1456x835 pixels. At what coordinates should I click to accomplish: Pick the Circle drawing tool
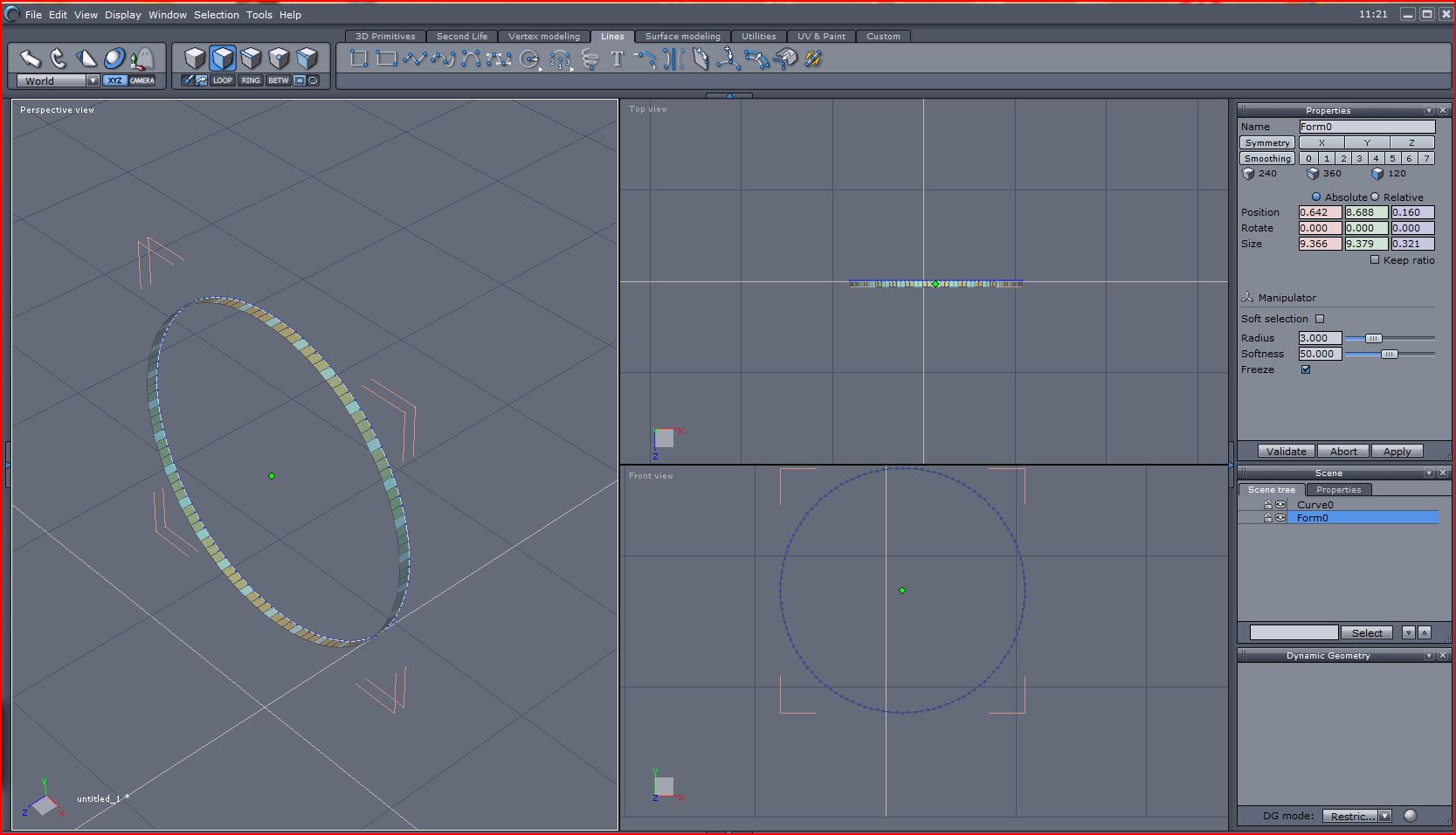(x=529, y=59)
